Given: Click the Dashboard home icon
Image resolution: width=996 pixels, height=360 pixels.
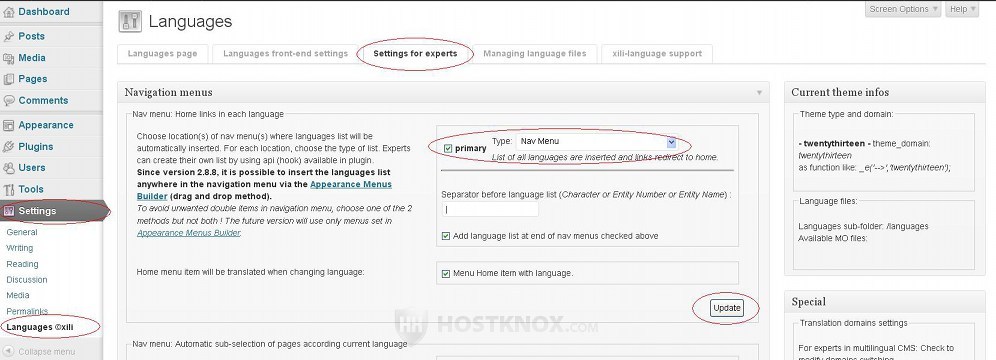Looking at the screenshot, I should [8, 12].
